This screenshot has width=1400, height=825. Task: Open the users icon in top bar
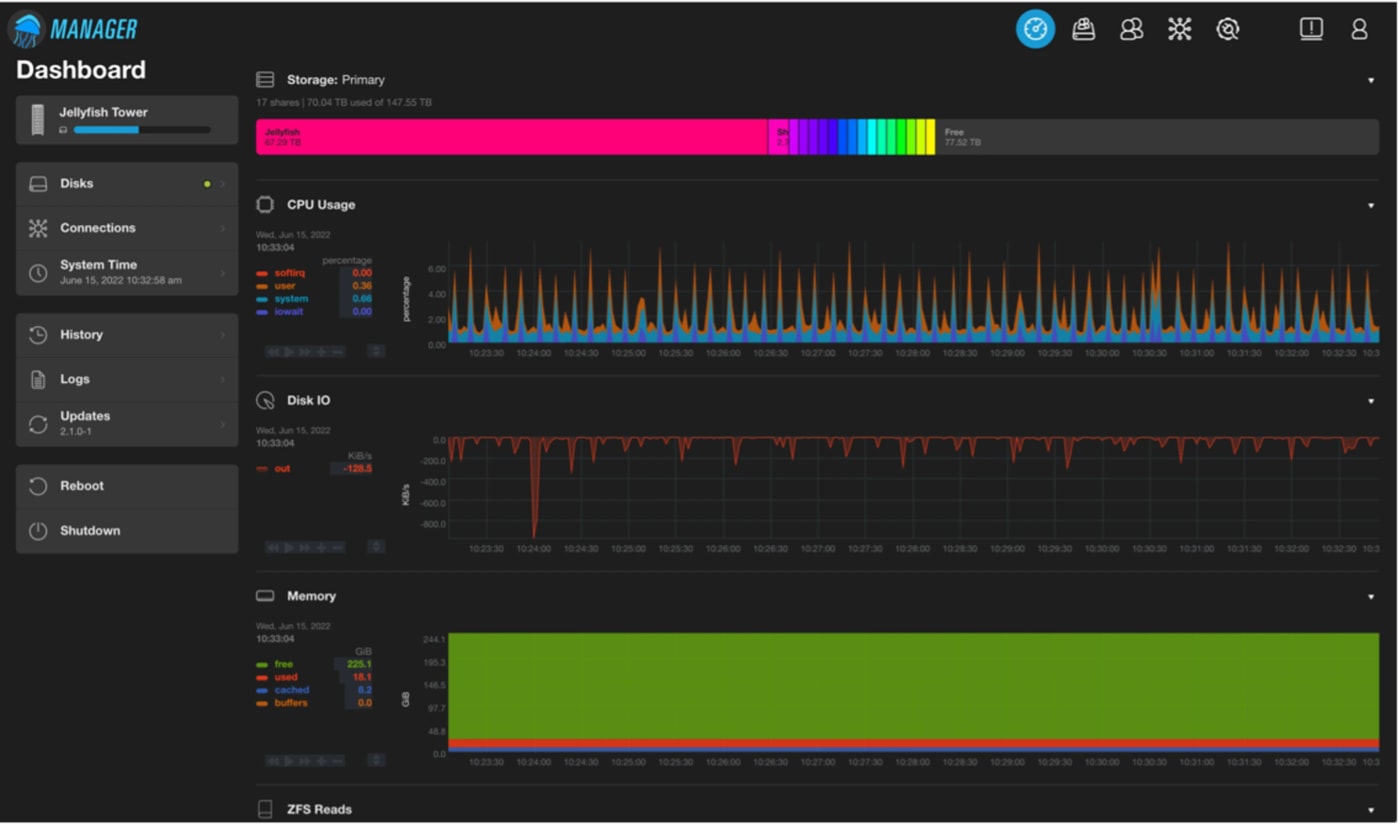[1131, 29]
